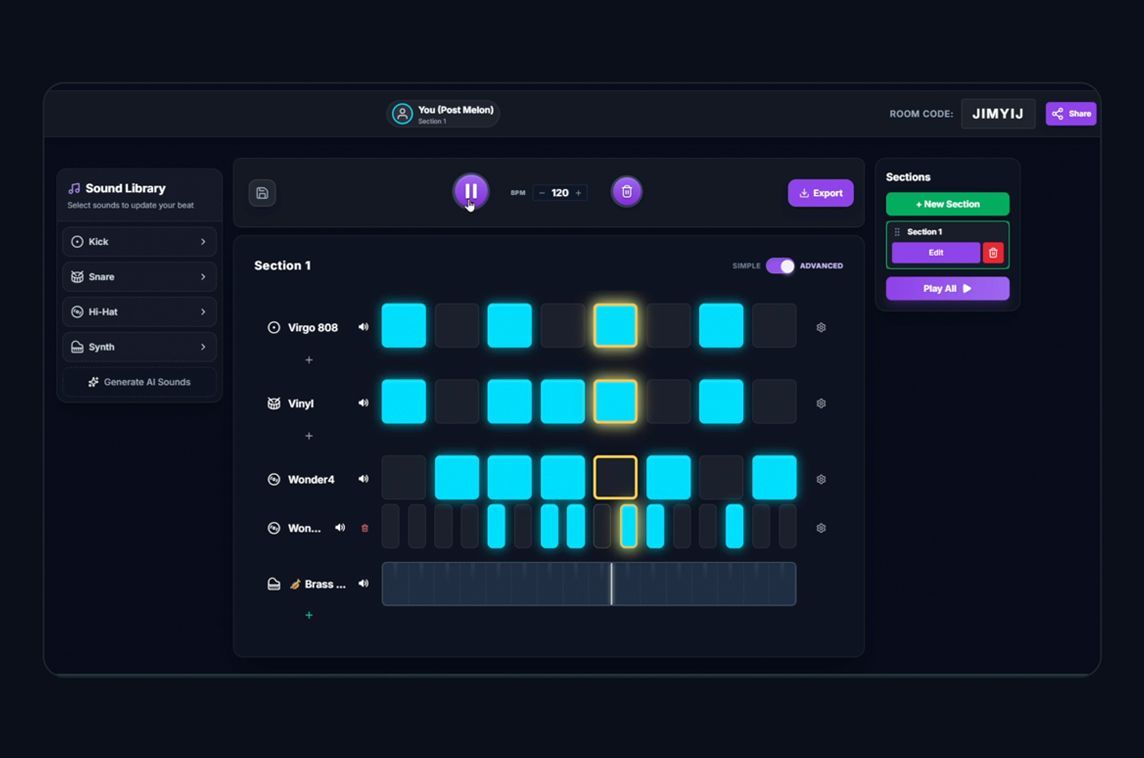Viewport: 1144px width, 758px height.
Task: Click the Sound Library music note icon
Action: point(74,188)
